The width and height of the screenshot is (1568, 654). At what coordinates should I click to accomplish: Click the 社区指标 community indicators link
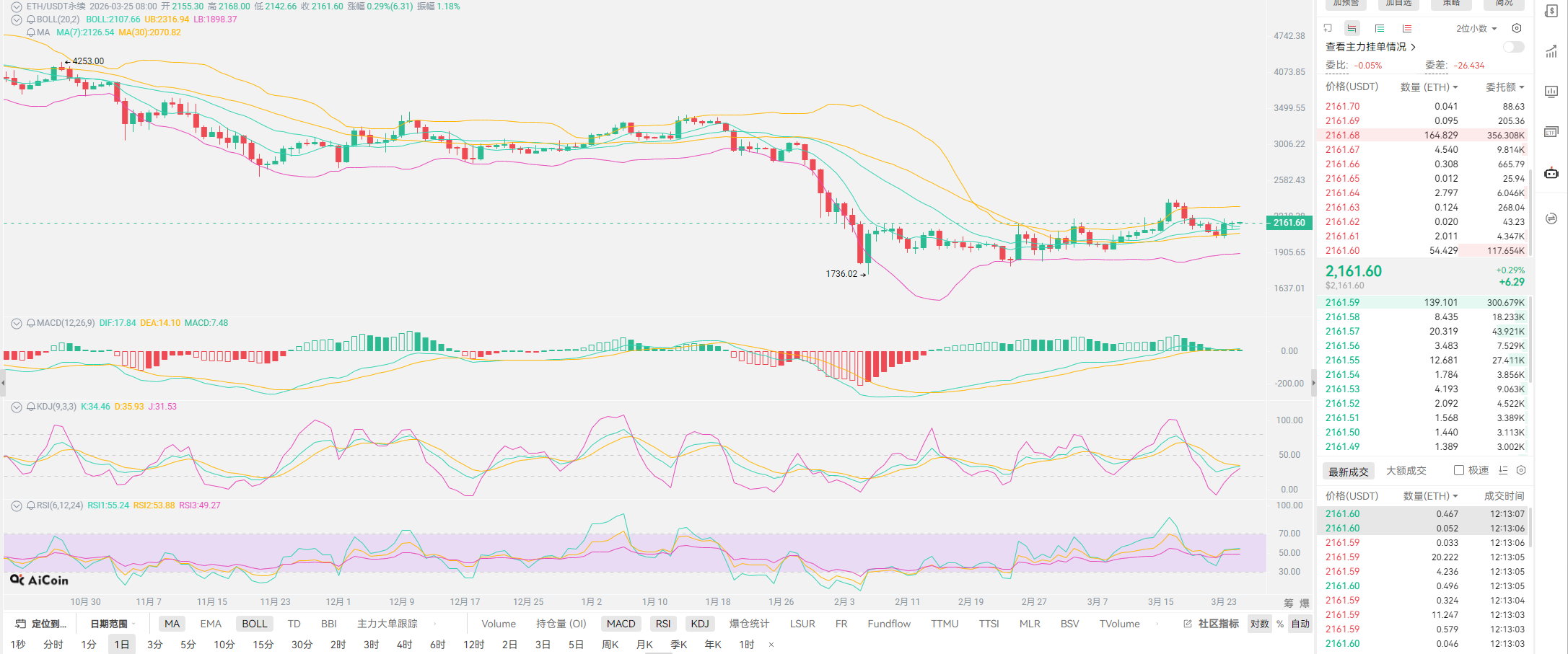tap(1217, 624)
